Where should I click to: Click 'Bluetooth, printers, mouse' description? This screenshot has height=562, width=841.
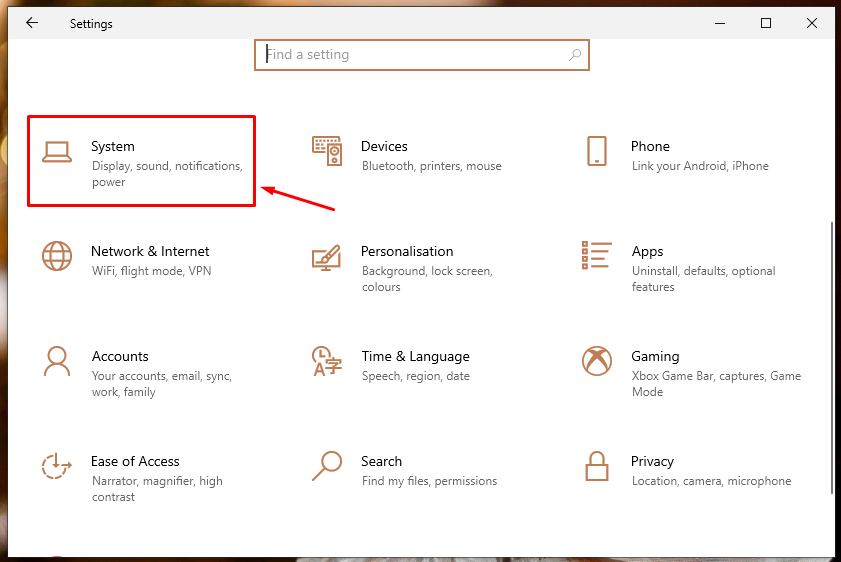pyautogui.click(x=432, y=166)
